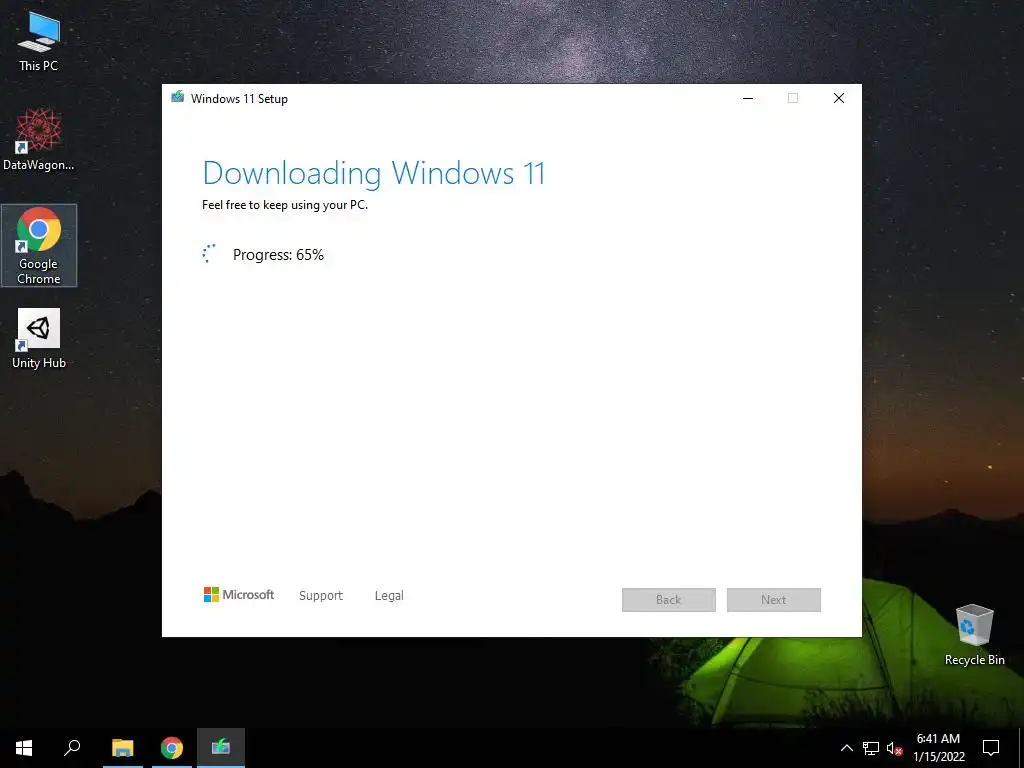Open the Action Center notifications icon
This screenshot has width=1024, height=768.
click(x=991, y=748)
